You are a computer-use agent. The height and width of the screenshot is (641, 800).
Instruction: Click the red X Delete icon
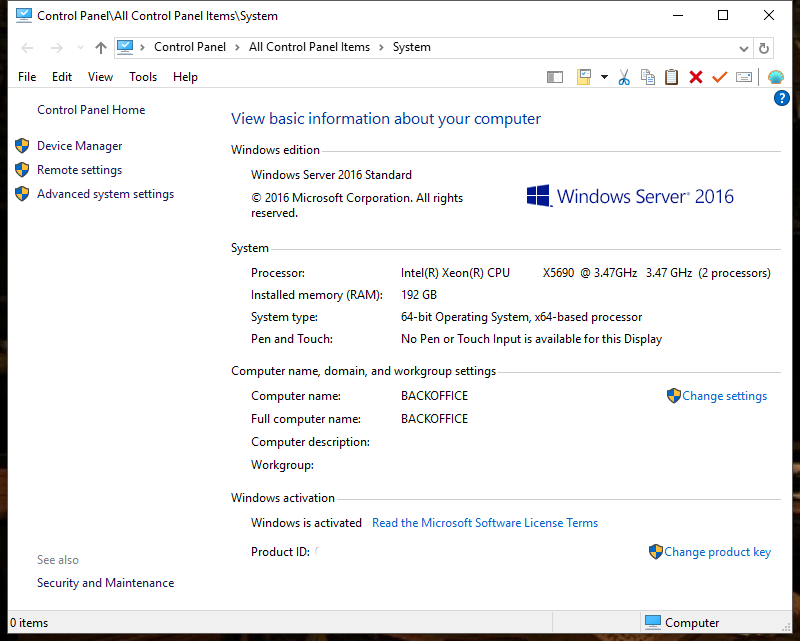pyautogui.click(x=695, y=77)
